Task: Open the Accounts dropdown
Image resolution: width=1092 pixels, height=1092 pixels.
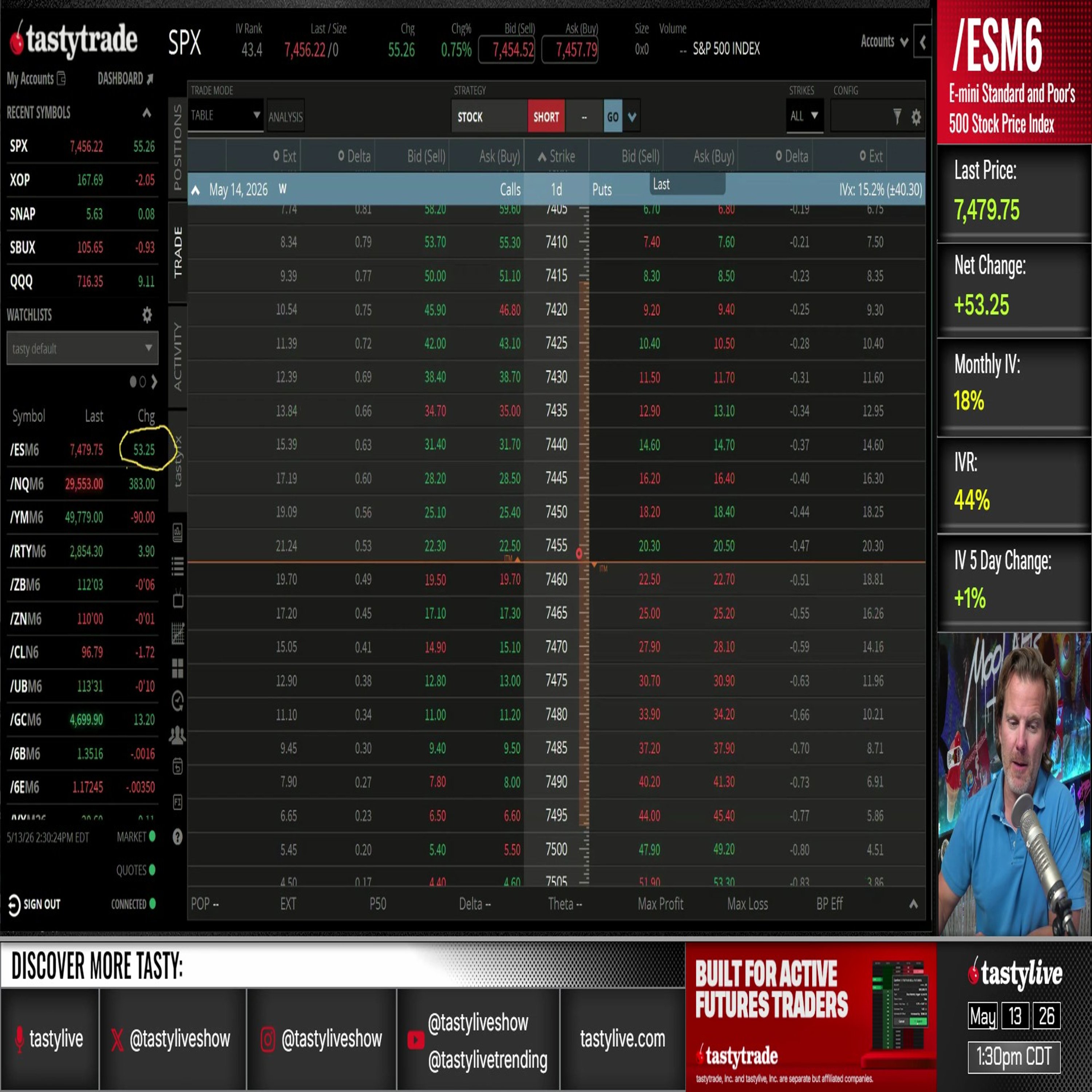Action: (x=884, y=41)
